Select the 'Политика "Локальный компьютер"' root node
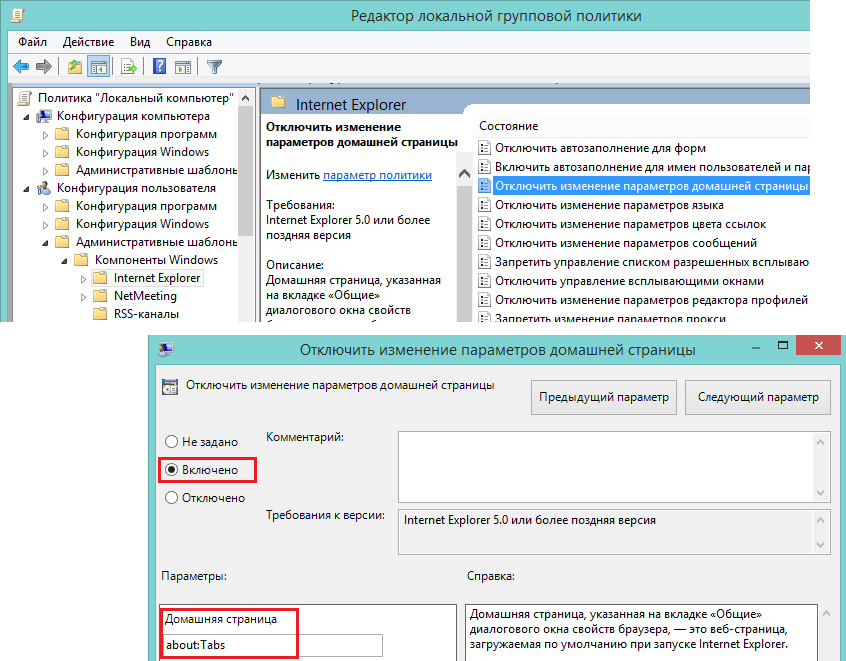 pos(135,98)
